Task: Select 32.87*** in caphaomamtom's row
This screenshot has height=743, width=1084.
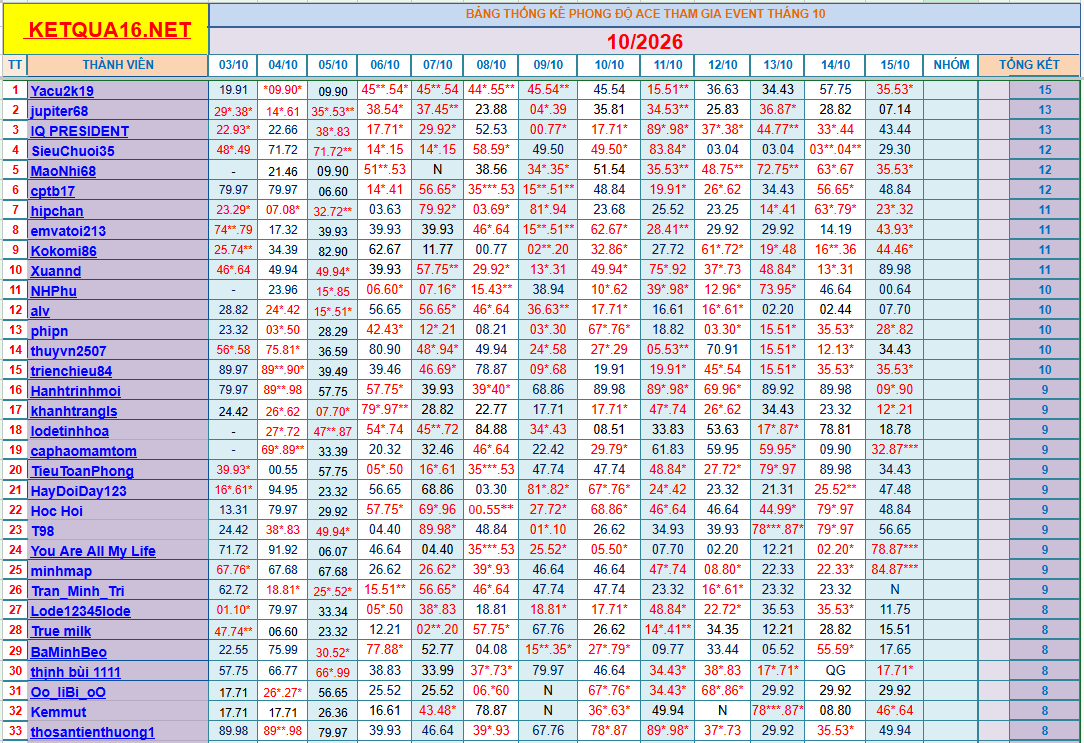Action: pyautogui.click(x=895, y=449)
